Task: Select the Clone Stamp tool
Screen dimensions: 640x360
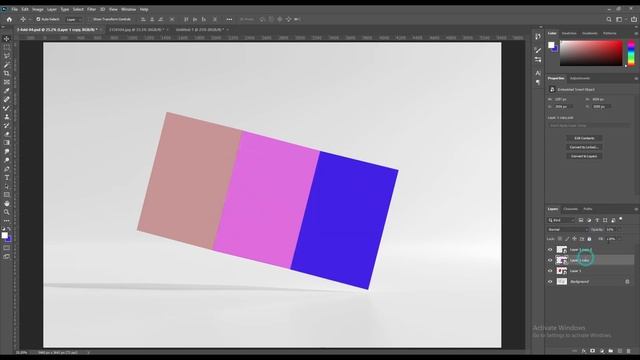Action: point(7,117)
